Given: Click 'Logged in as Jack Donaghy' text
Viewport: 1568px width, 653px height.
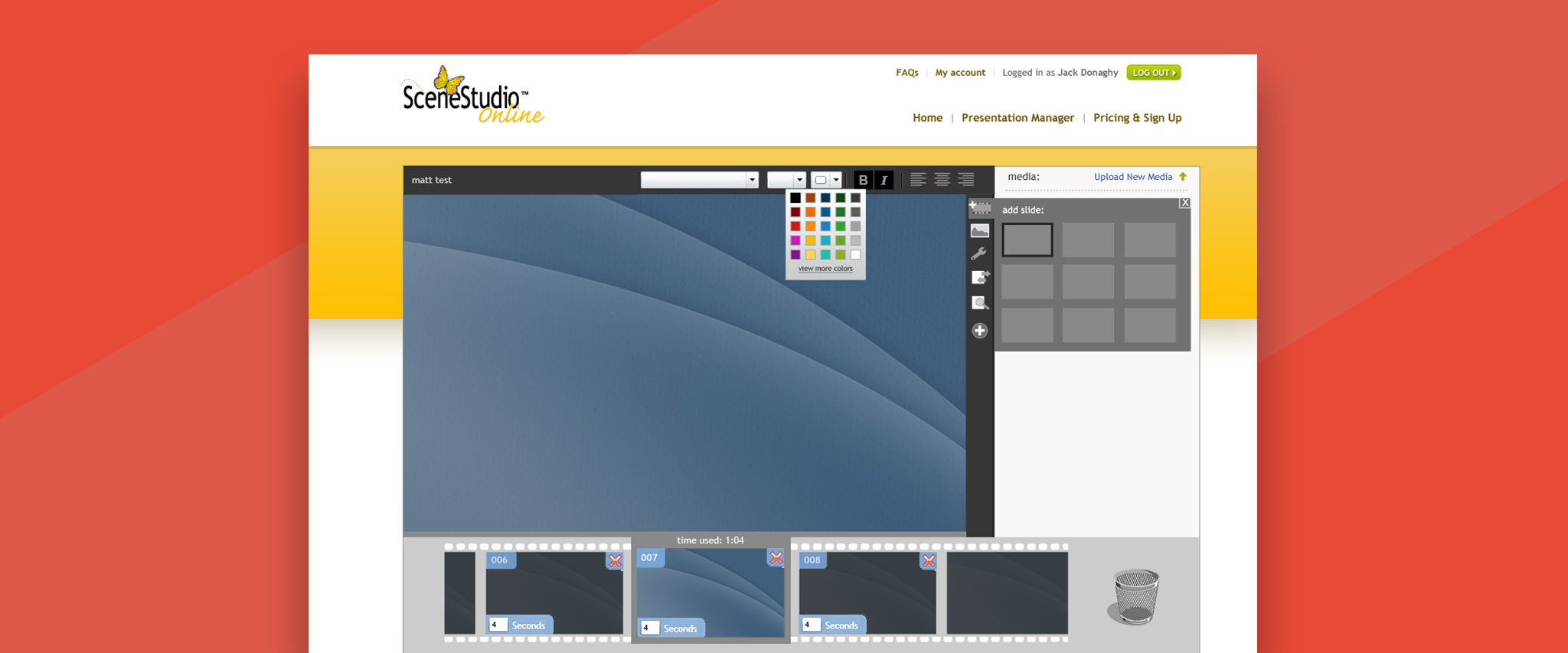Looking at the screenshot, I should (x=1060, y=73).
